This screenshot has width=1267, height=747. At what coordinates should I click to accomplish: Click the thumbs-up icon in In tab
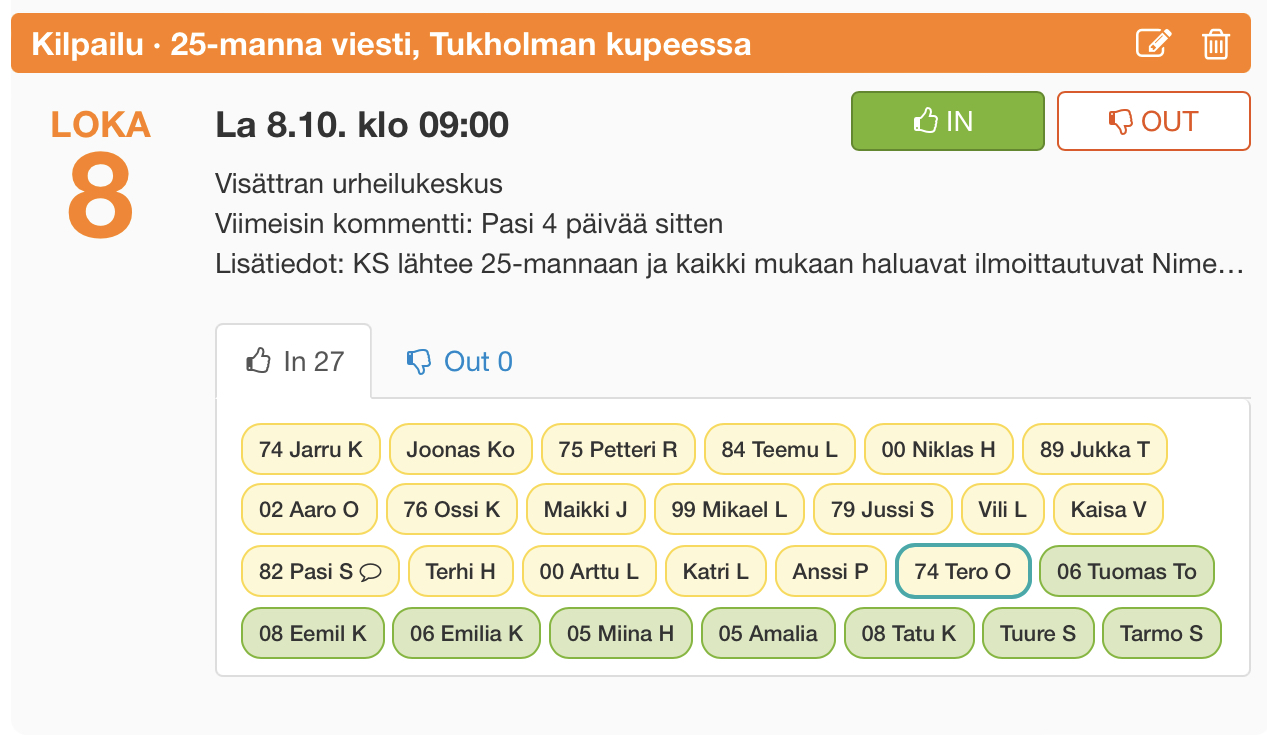click(x=259, y=361)
